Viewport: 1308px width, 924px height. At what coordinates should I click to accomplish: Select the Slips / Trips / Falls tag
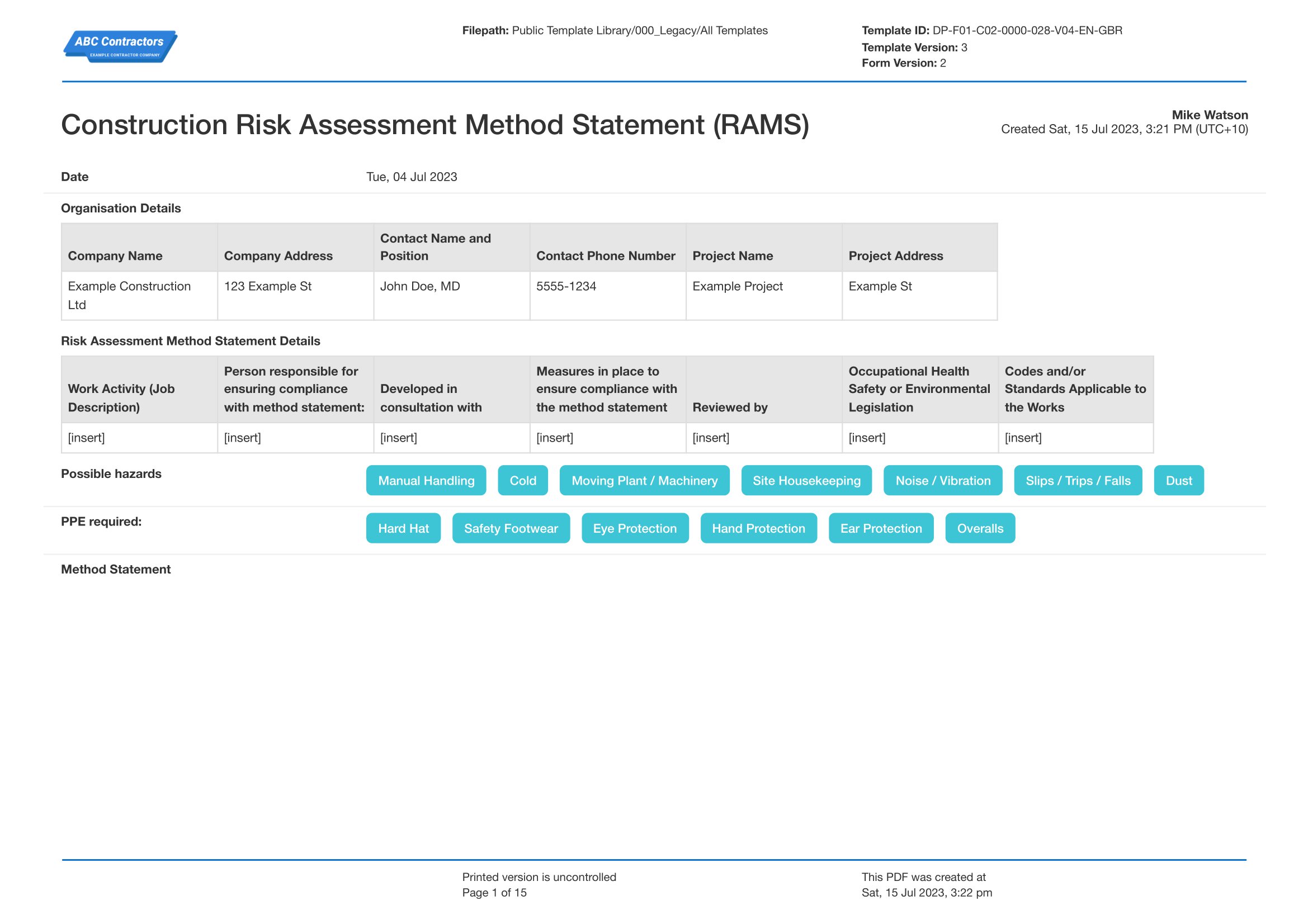(x=1077, y=481)
